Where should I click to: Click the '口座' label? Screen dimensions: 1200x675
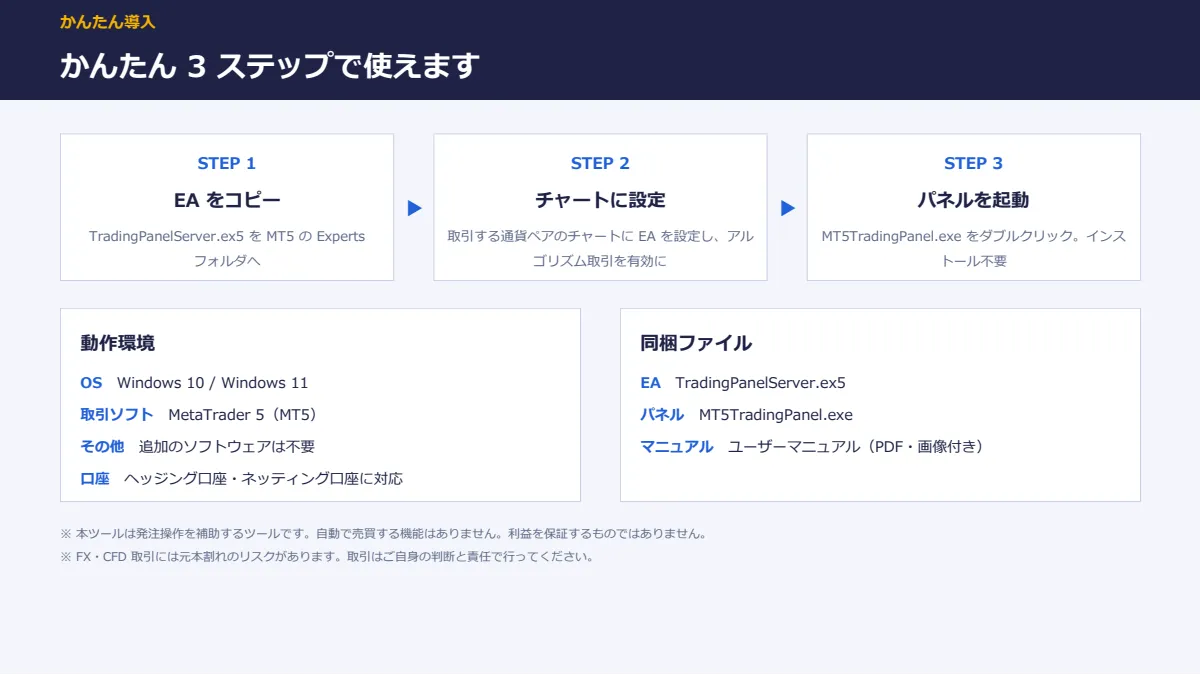point(95,479)
